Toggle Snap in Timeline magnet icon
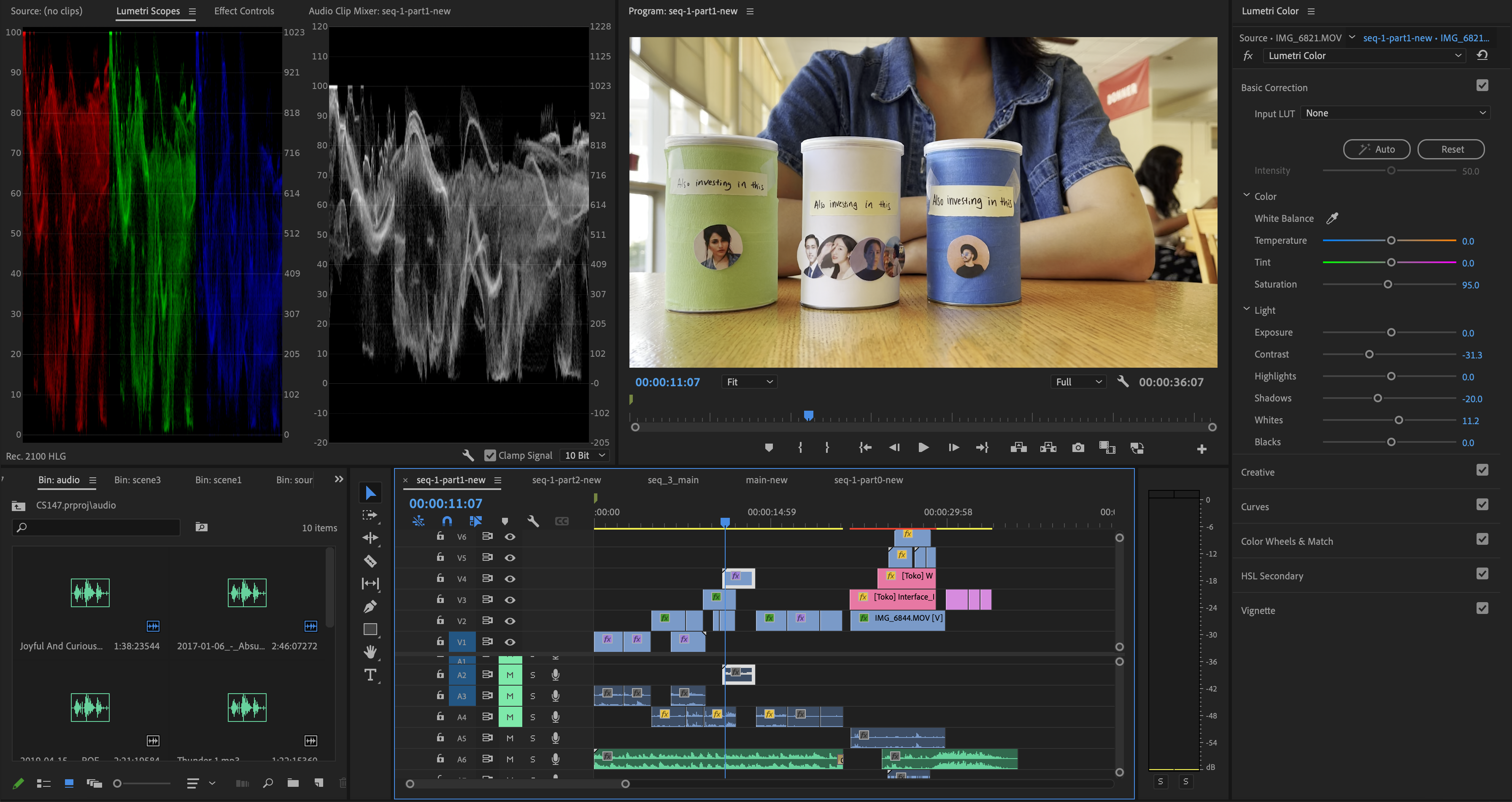1512x802 pixels. [447, 520]
